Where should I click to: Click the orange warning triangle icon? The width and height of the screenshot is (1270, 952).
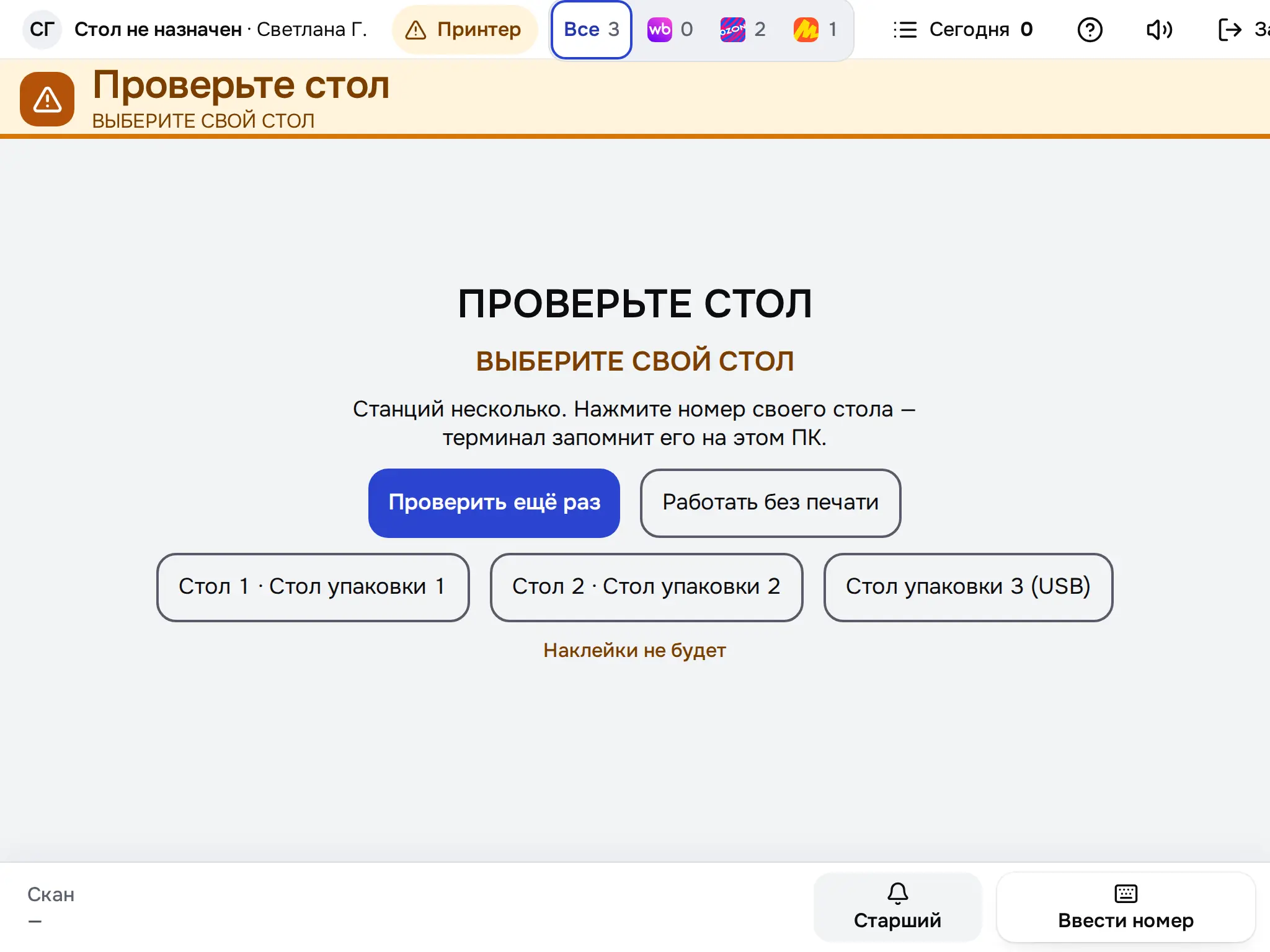coord(47,99)
